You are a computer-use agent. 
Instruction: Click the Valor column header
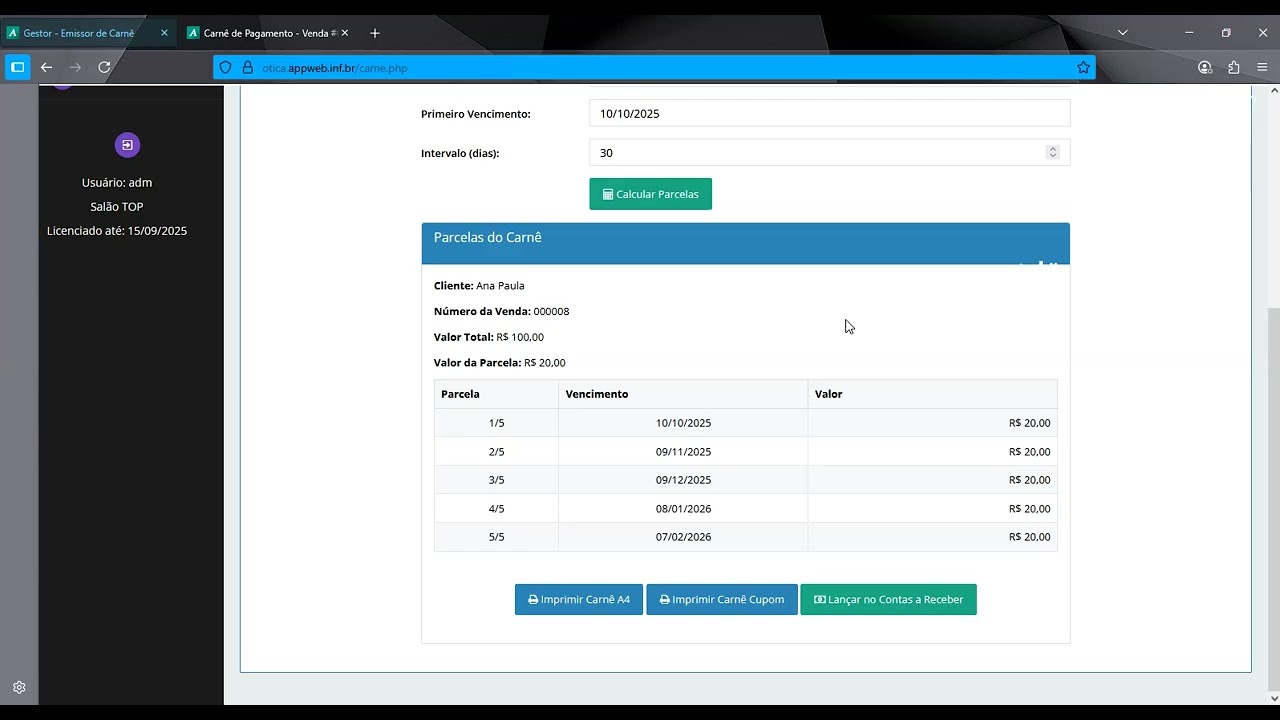tap(932, 394)
